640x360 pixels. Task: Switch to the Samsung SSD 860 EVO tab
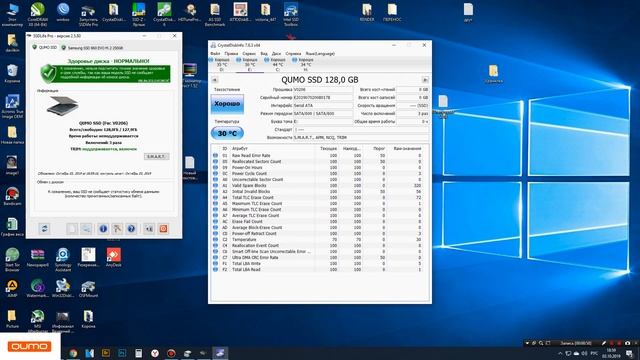[92, 48]
